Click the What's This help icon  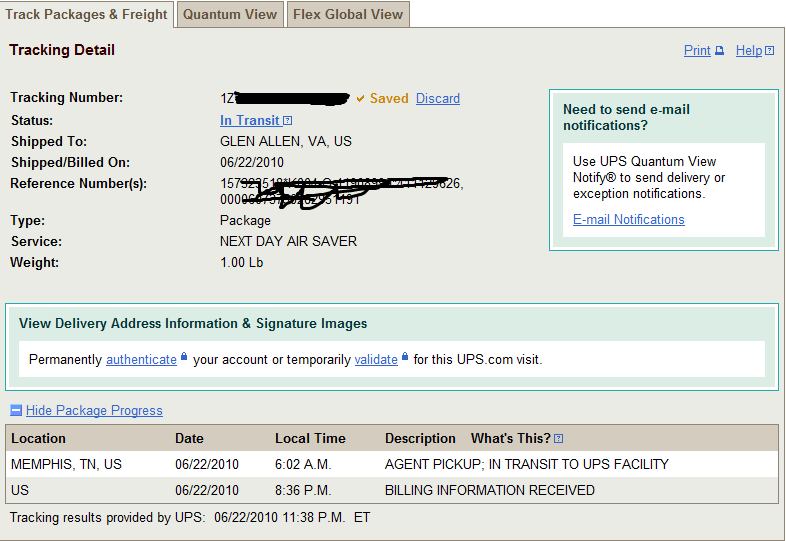click(x=558, y=439)
